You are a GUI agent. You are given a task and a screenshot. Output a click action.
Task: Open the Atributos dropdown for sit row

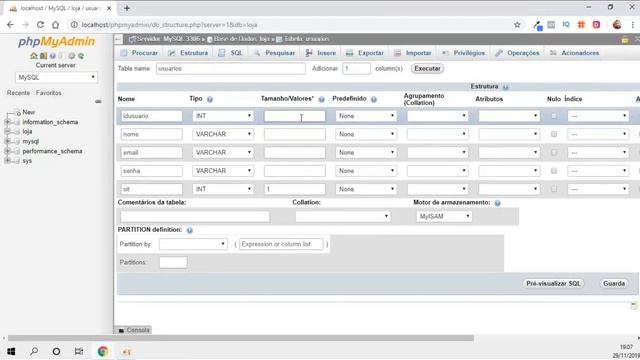[509, 189]
